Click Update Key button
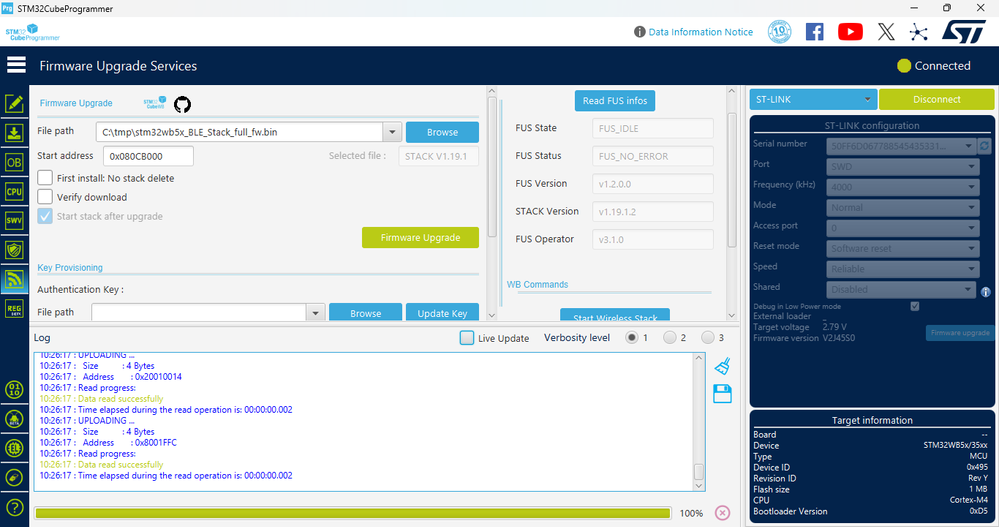 click(442, 312)
